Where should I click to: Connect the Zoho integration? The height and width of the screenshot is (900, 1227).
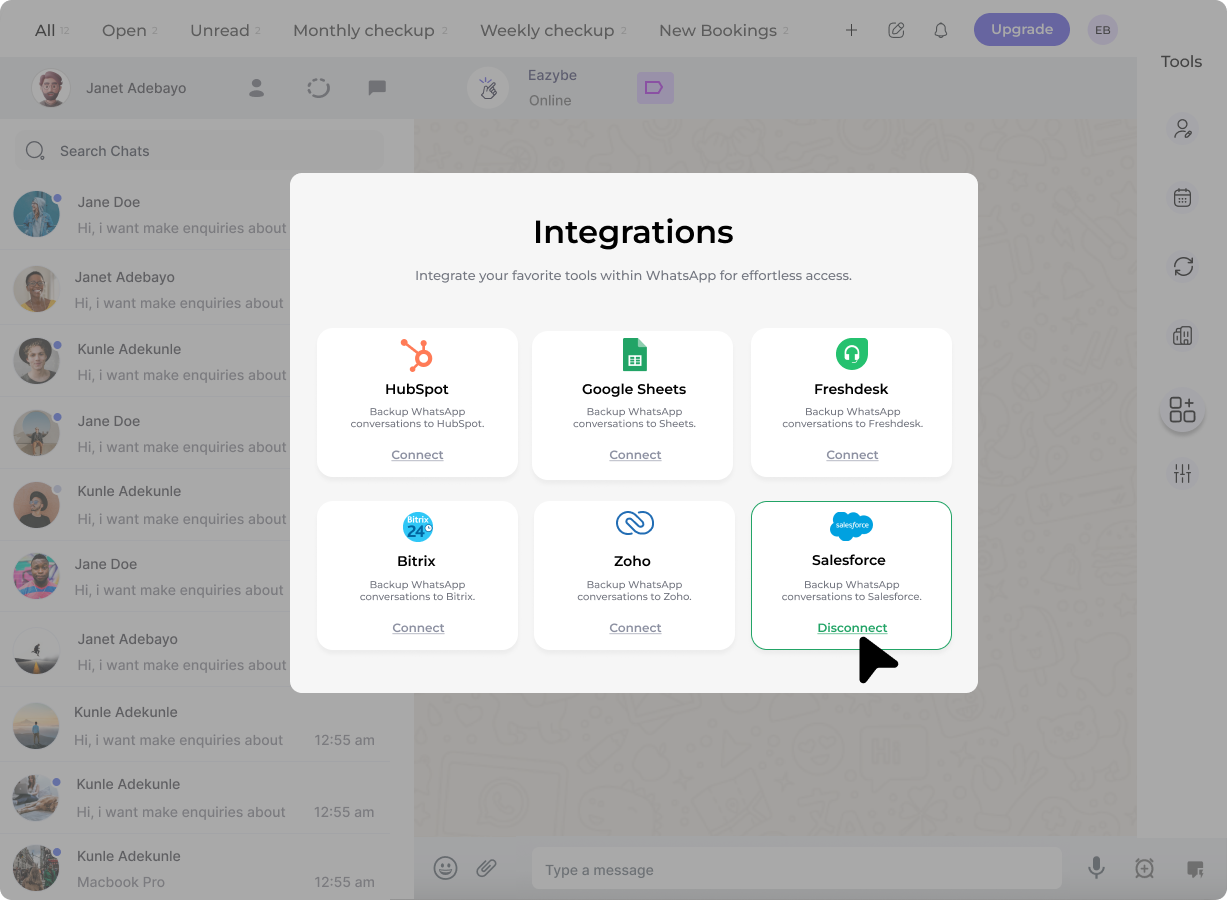click(635, 628)
